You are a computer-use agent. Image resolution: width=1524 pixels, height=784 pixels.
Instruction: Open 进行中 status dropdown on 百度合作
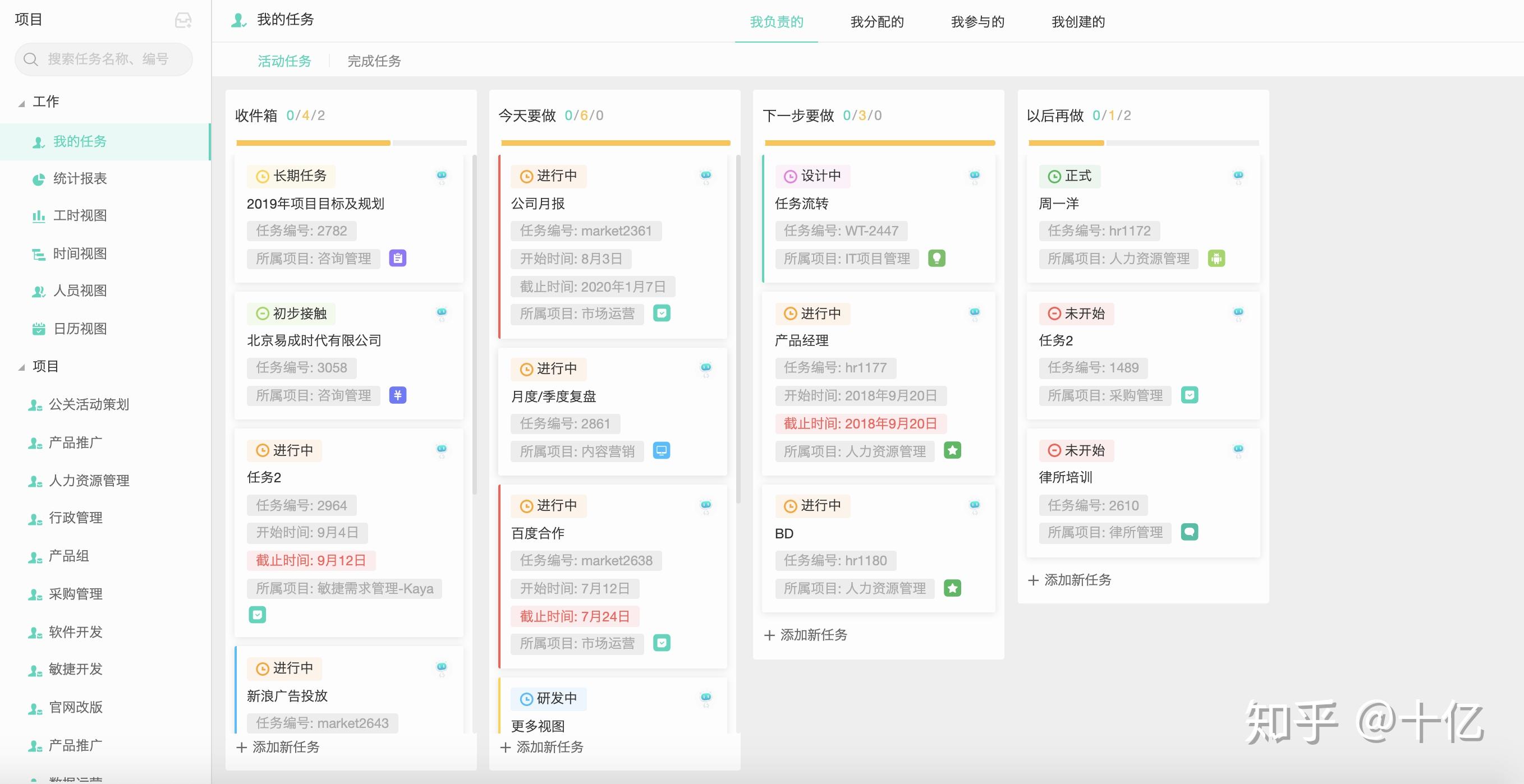[548, 506]
